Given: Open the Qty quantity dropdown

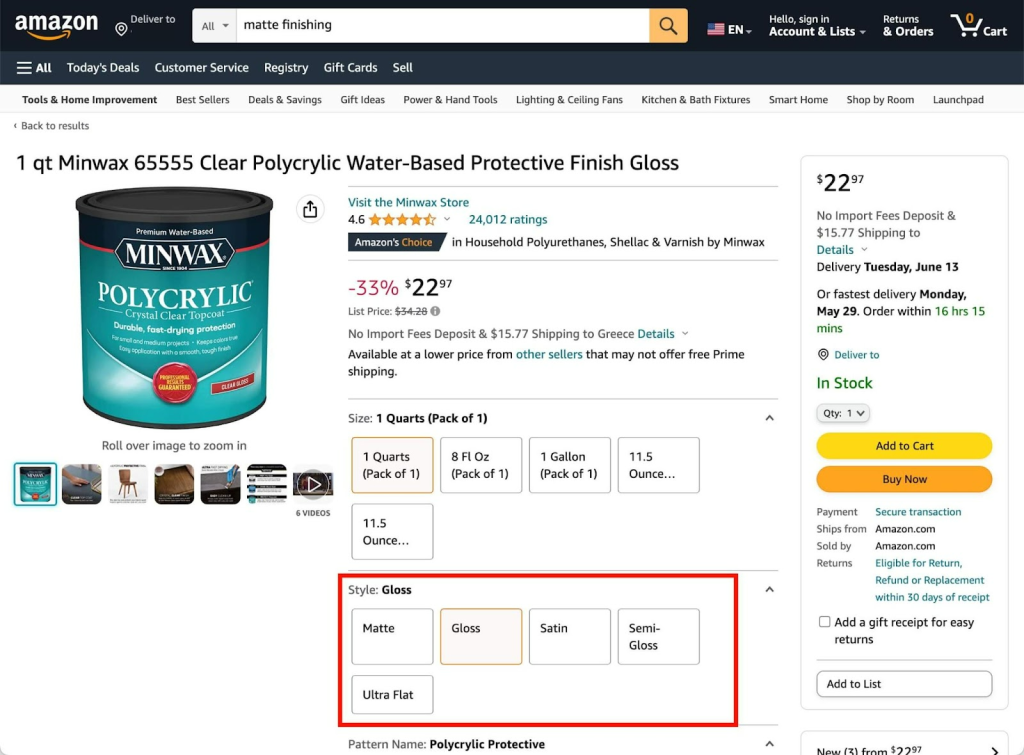Looking at the screenshot, I should coord(842,413).
